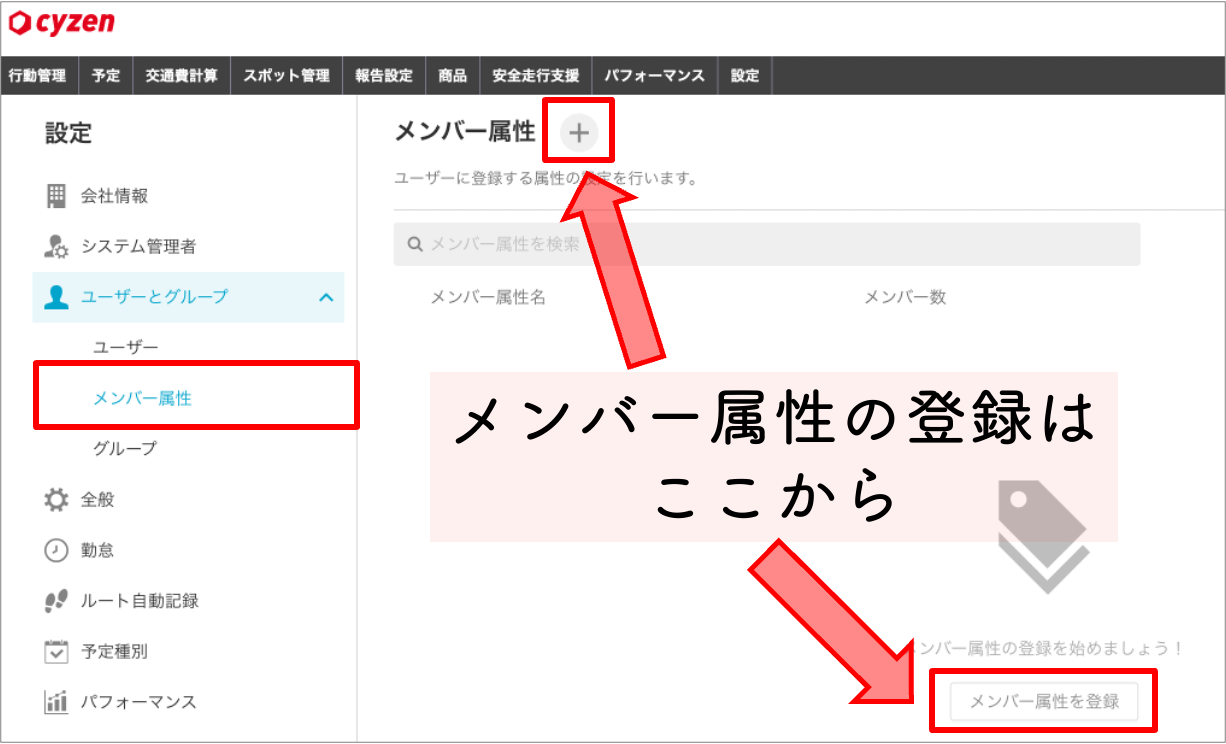Open the スポット管理 menu

click(x=287, y=76)
